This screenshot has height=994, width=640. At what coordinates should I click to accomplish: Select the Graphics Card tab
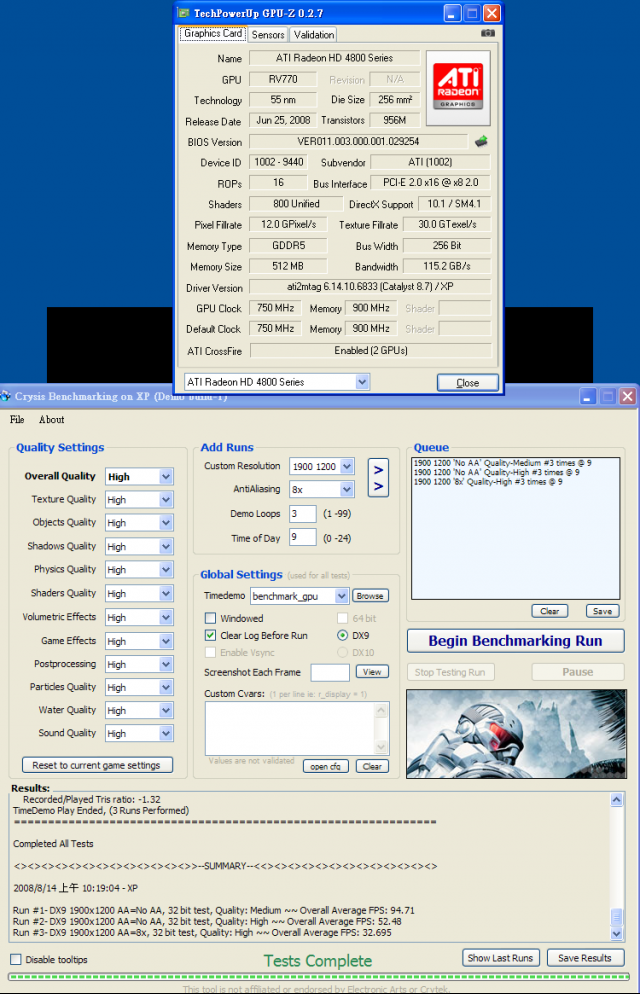point(213,34)
